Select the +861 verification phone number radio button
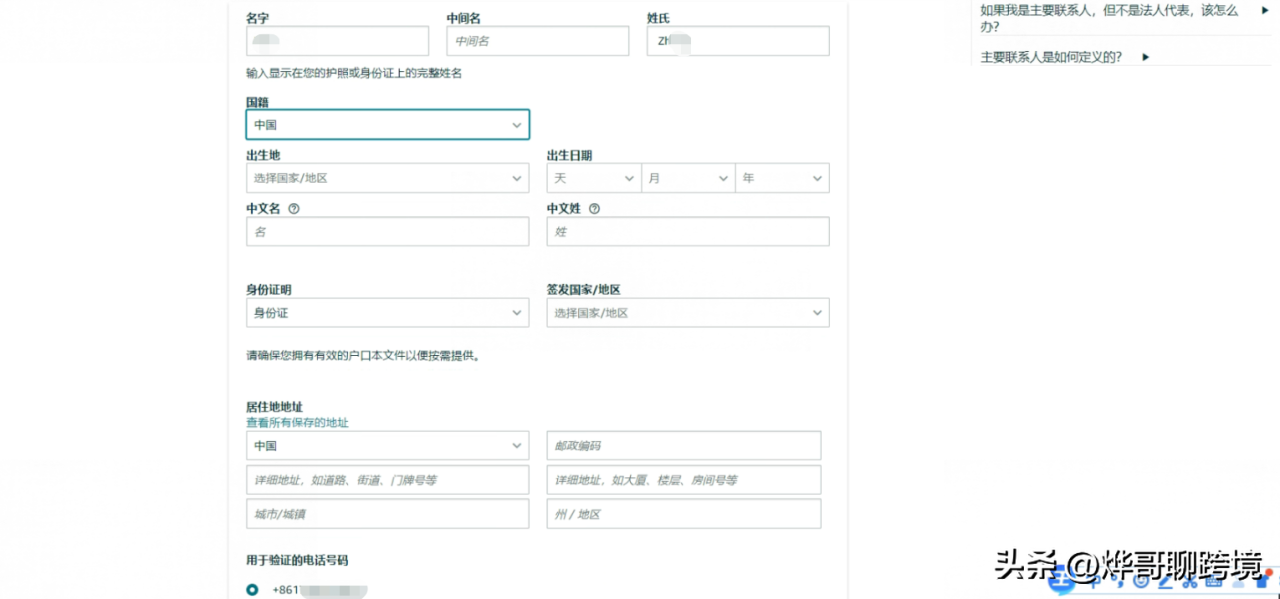The image size is (1280, 599). pos(252,590)
